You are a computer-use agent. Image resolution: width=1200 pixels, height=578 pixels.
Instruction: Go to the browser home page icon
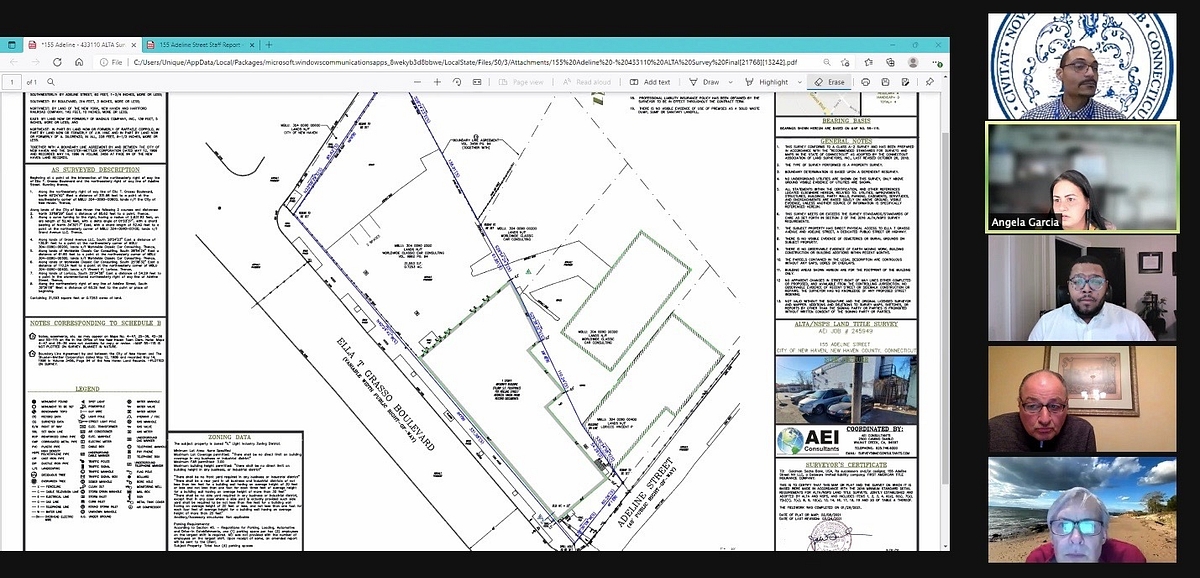coord(77,62)
